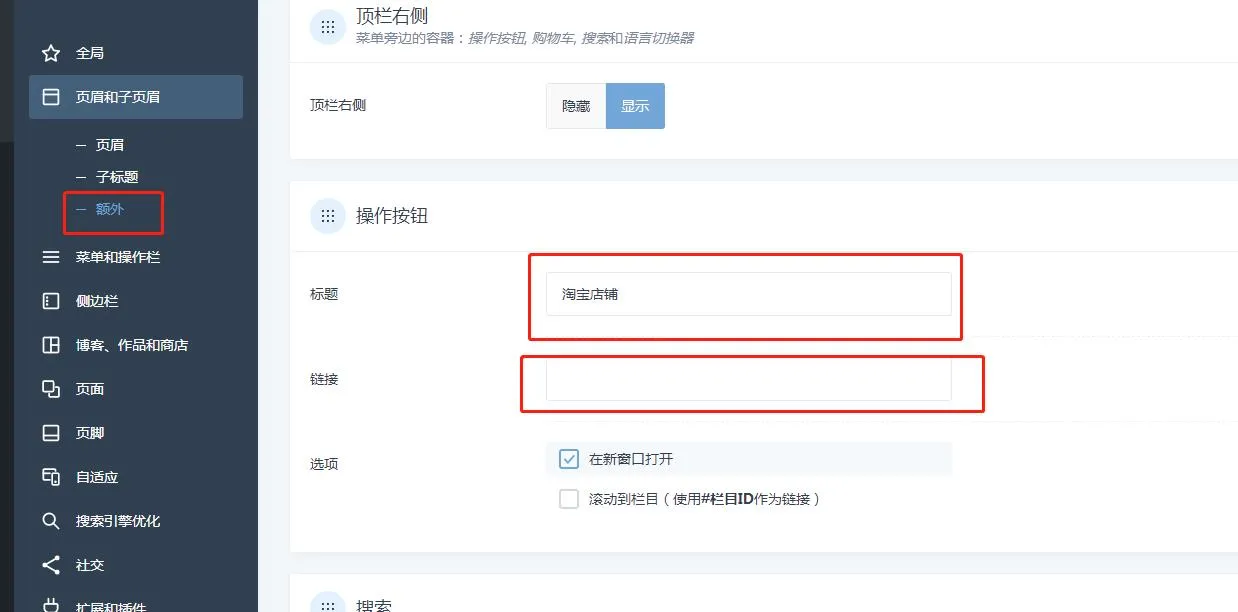The image size is (1238, 612).
Task: Click the 操作按钮 section heading
Action: [x=392, y=215]
